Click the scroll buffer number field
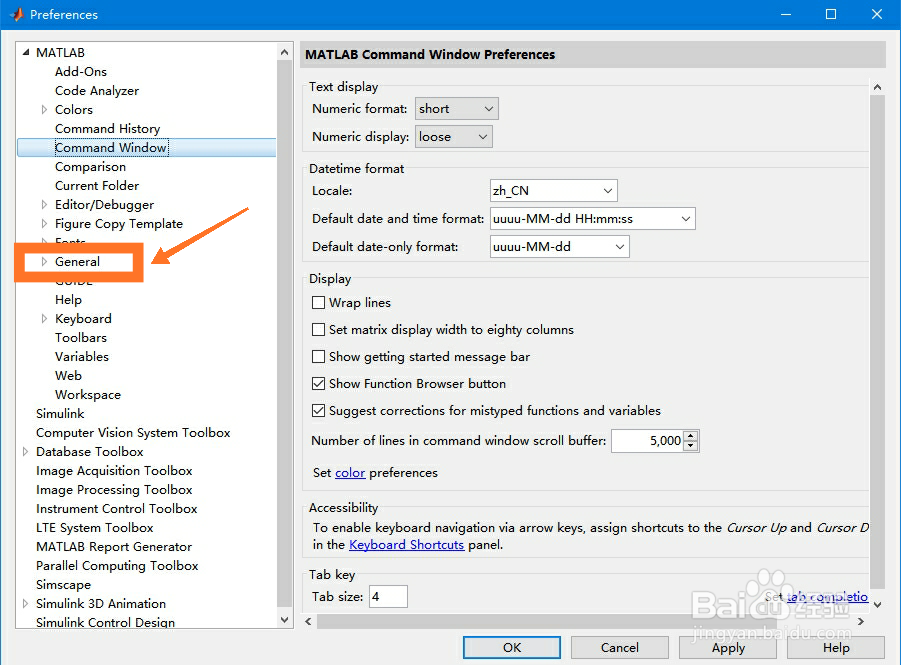The width and height of the screenshot is (901, 665). [x=648, y=441]
